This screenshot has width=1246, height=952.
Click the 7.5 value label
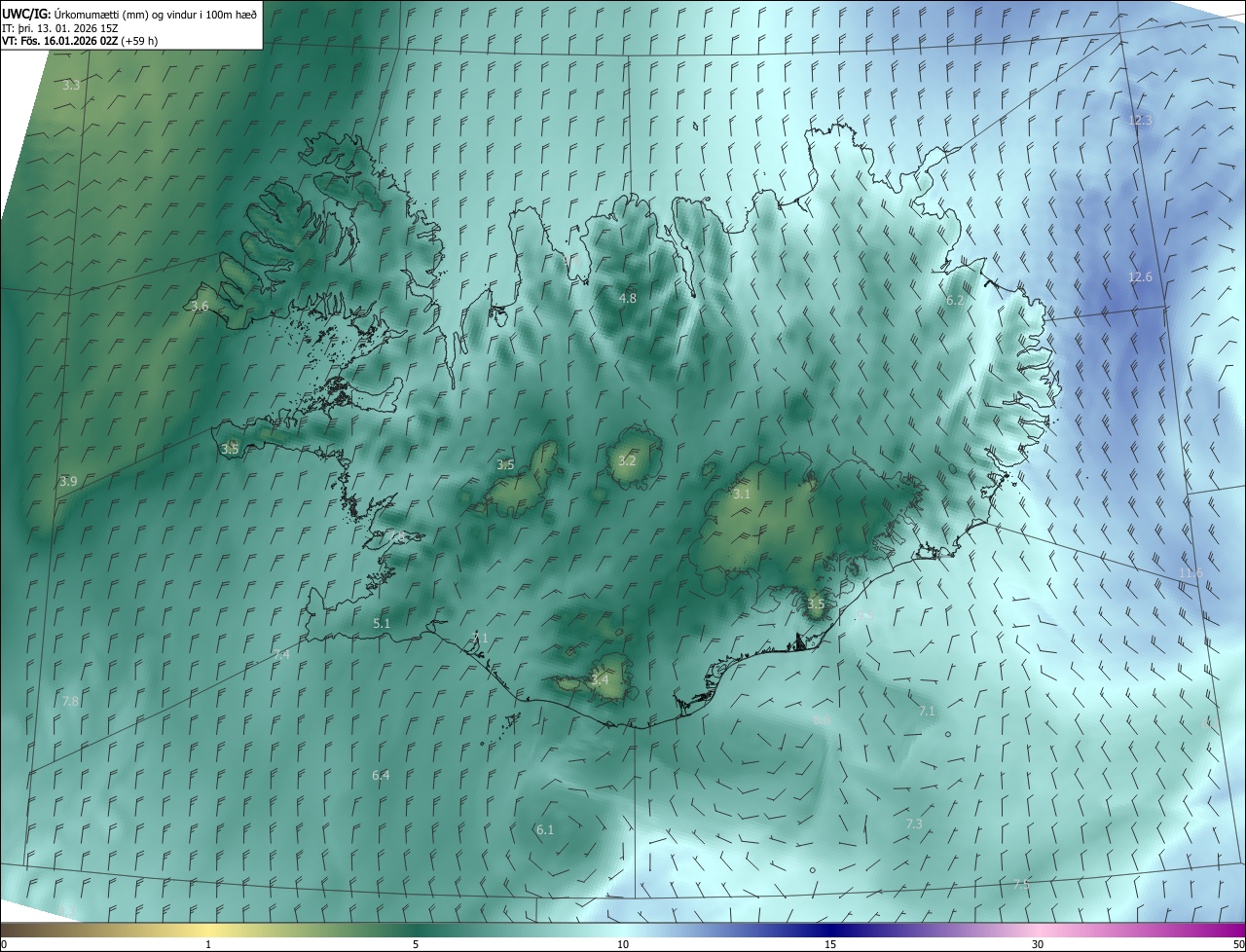pyautogui.click(x=1021, y=884)
